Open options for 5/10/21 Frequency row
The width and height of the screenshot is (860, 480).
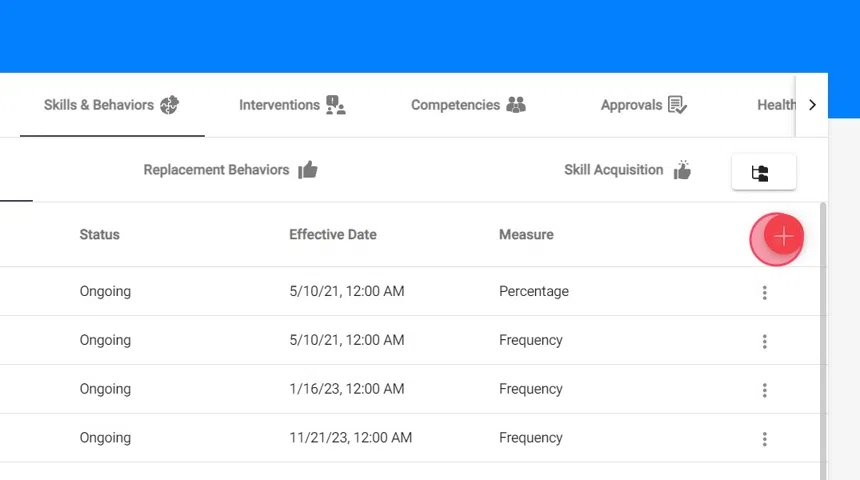[x=764, y=341]
